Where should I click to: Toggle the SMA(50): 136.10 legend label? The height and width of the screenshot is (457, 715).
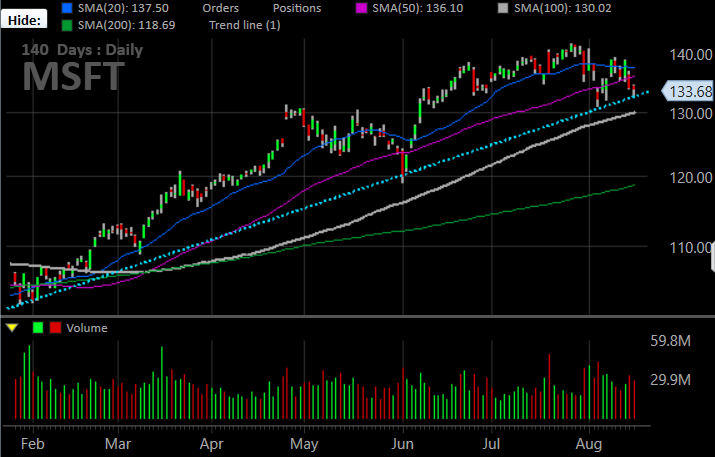(418, 8)
